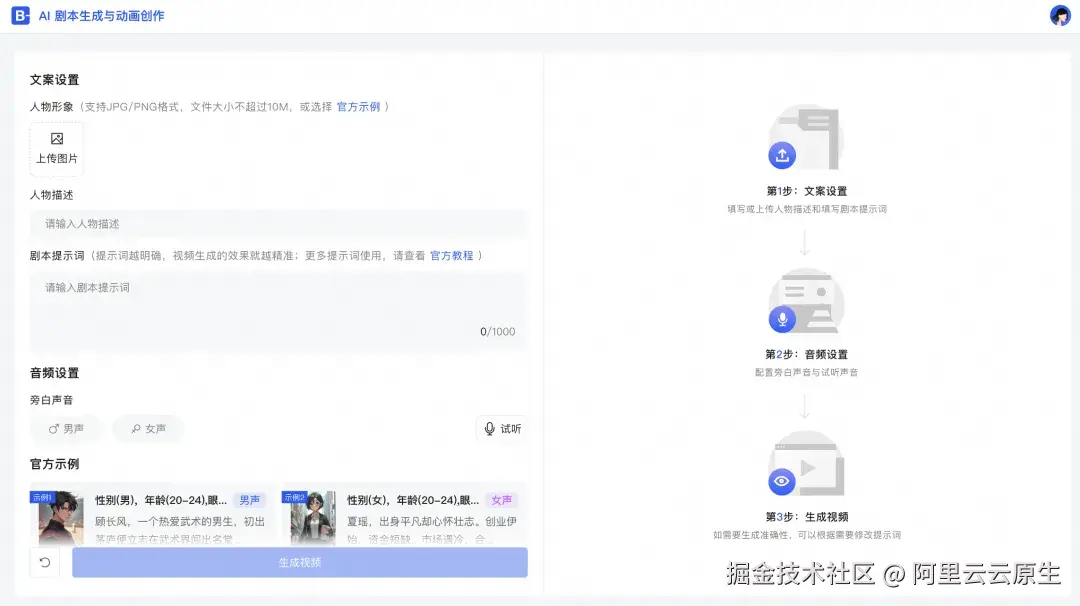
Task: Click the circular reset arrow icon bottom left
Action: click(44, 563)
